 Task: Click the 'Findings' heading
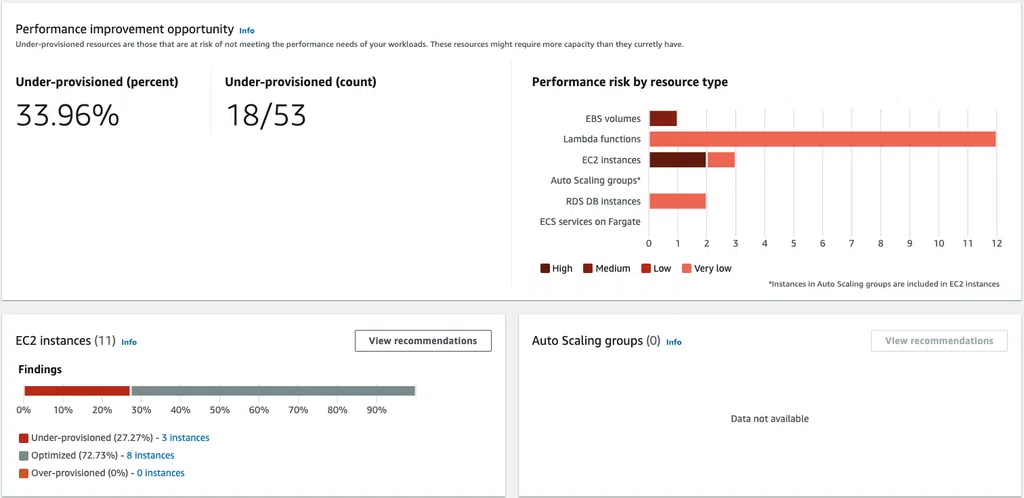click(40, 369)
